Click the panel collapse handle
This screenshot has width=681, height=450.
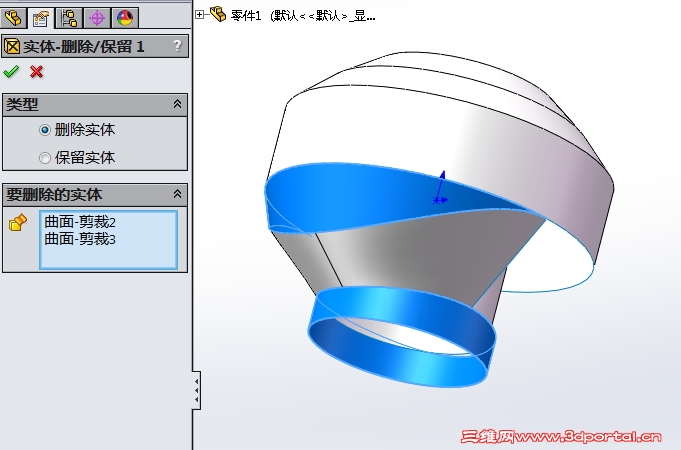196,390
